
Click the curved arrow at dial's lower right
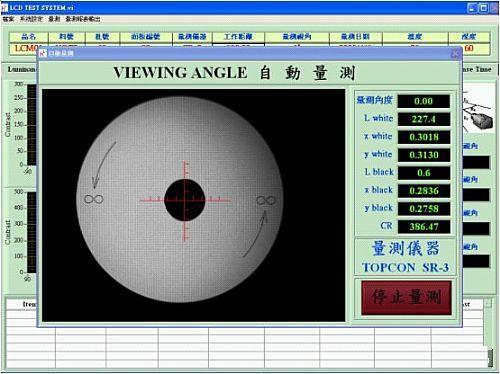255,234
